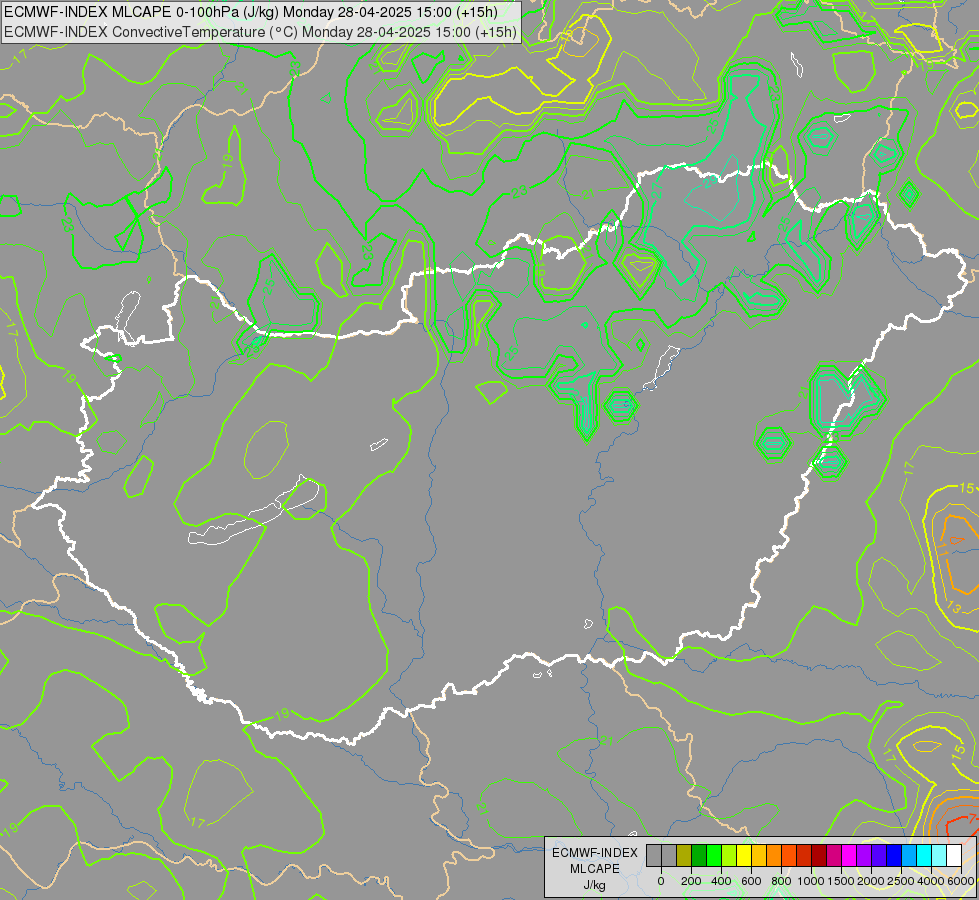This screenshot has width=979, height=900.
Task: Pick the magenta legend swatch
Action: pos(850,855)
